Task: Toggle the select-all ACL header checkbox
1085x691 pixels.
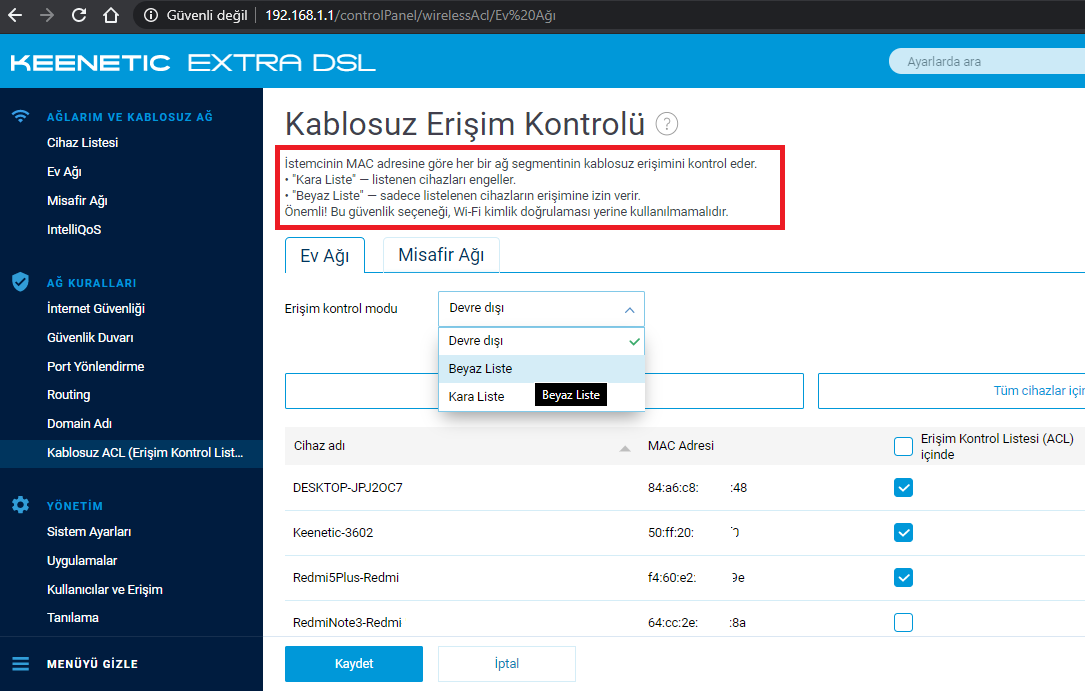Action: [x=903, y=446]
